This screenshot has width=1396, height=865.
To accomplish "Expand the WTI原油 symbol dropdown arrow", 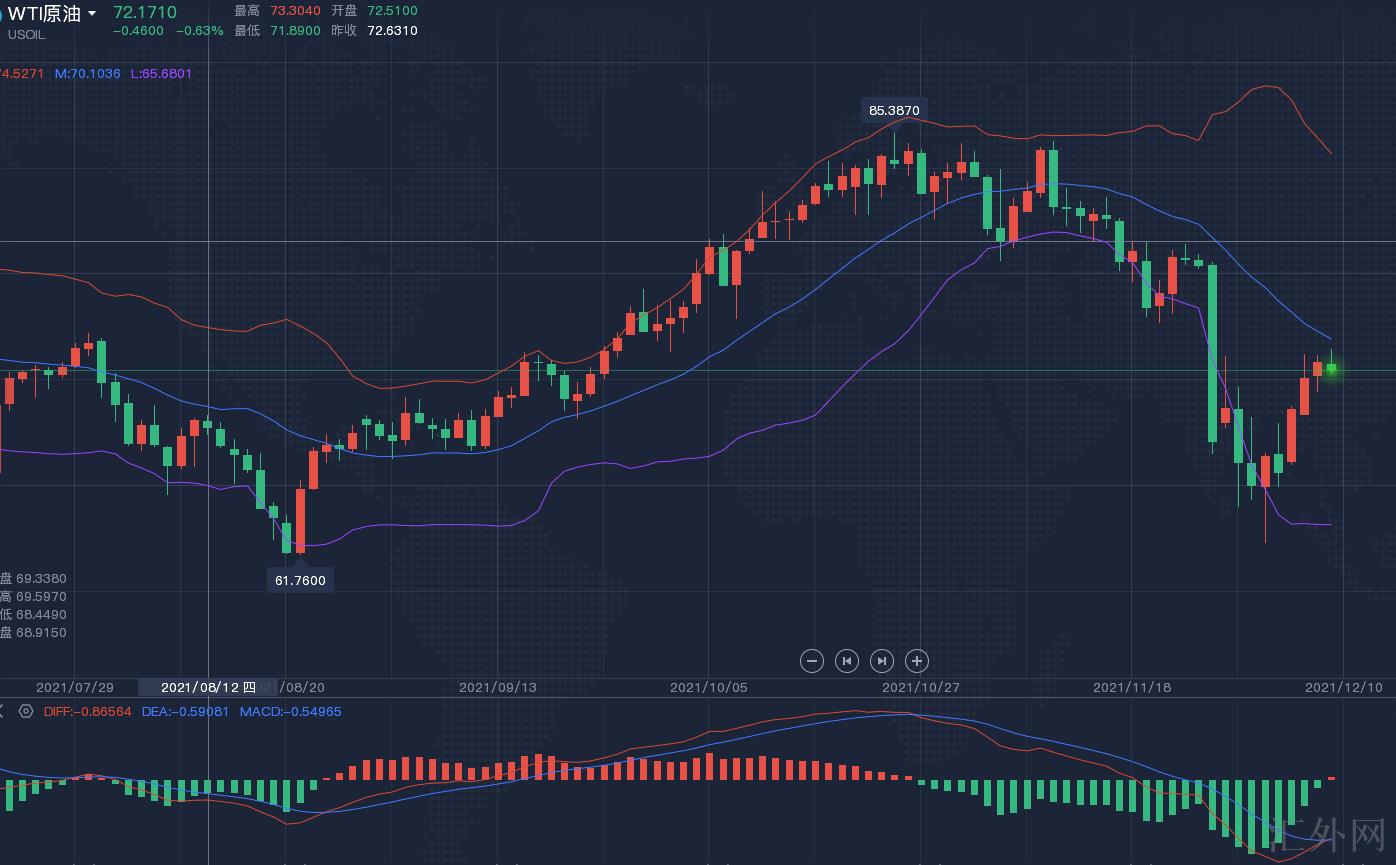I will coord(93,14).
